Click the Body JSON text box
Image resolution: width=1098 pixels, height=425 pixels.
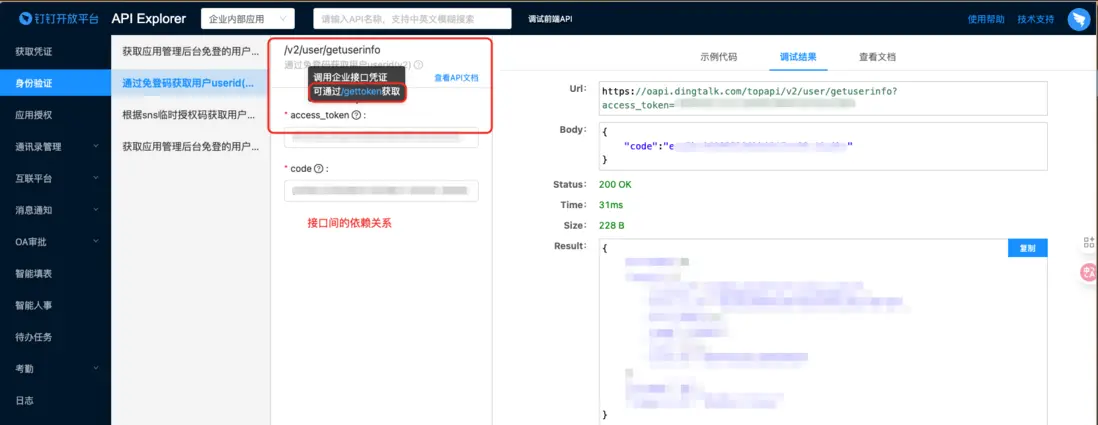[x=823, y=146]
